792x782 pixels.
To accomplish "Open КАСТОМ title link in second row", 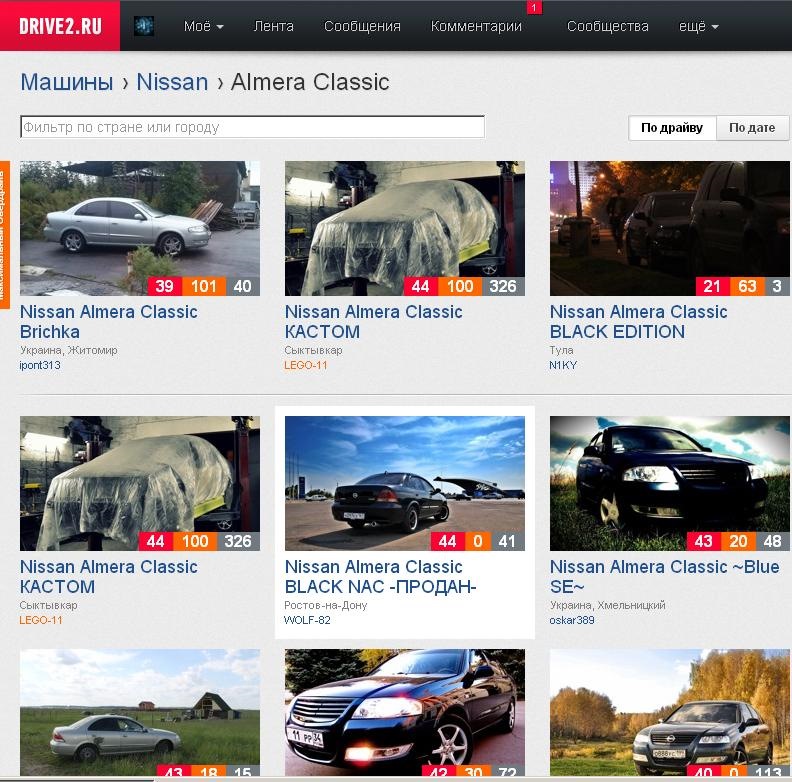I will (x=109, y=577).
